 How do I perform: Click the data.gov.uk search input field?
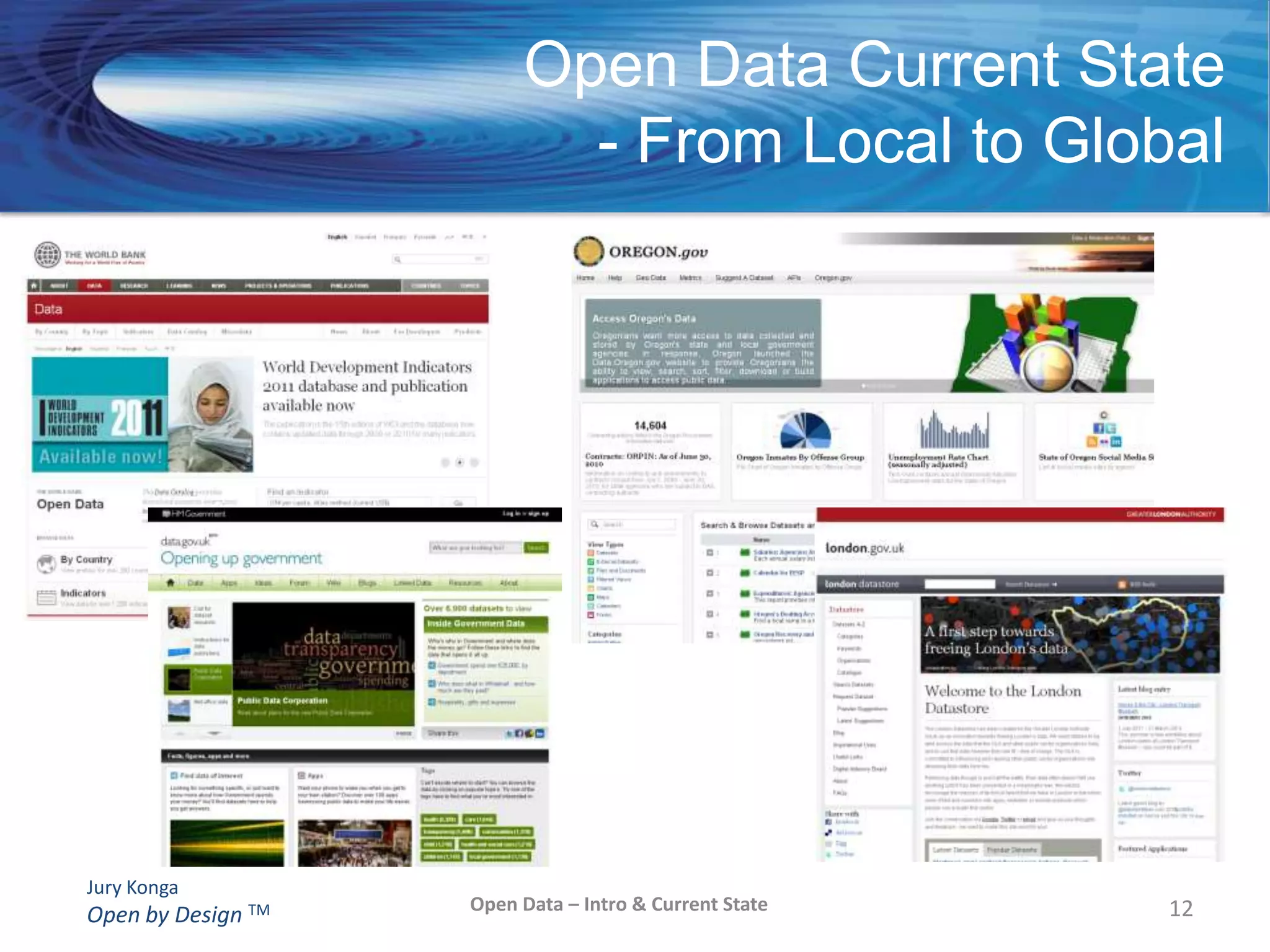pyautogui.click(x=476, y=547)
